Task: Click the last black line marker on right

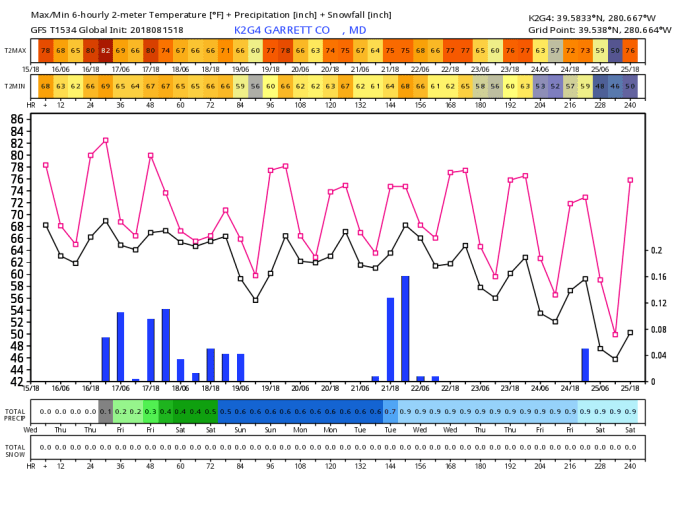Action: coord(630,332)
